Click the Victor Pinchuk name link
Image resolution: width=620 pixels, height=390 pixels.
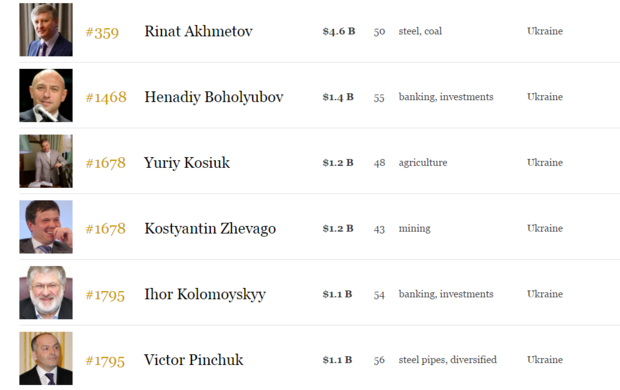pos(193,360)
